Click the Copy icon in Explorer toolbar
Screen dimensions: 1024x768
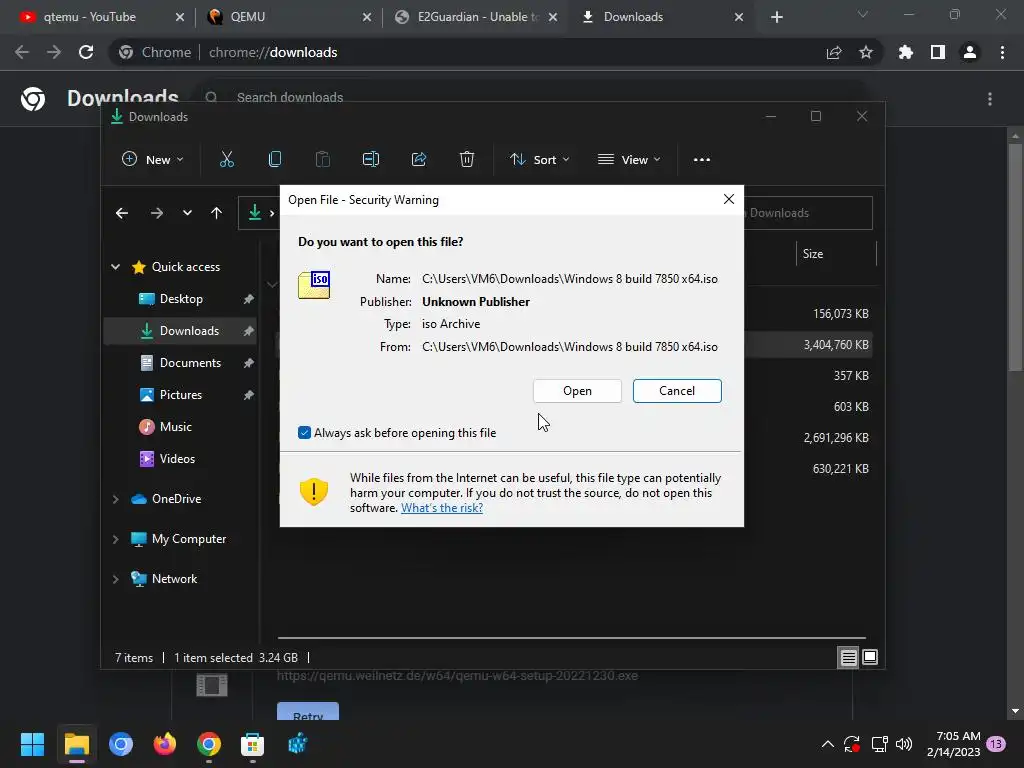(x=275, y=159)
